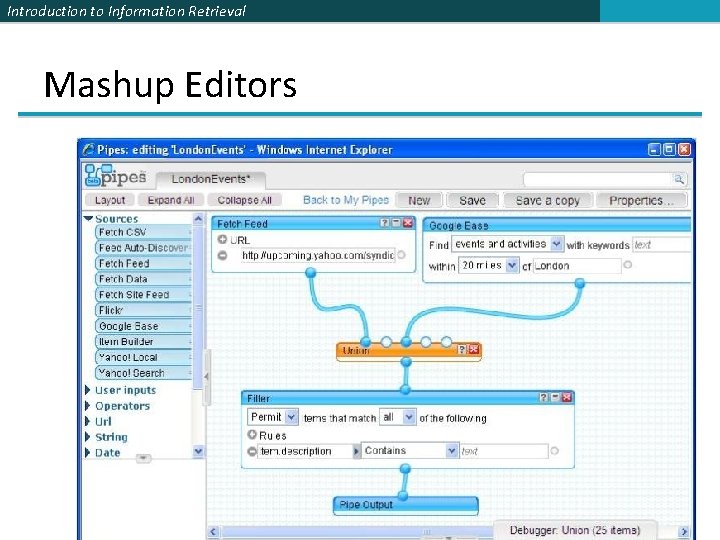Screen dimensions: 720x540
Task: Click Collapse All
Action: click(x=245, y=200)
